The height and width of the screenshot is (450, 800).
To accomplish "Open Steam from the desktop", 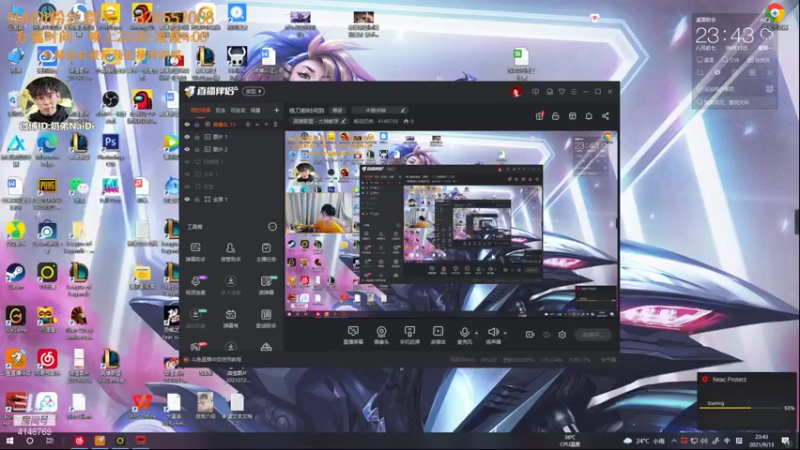I will (15, 276).
